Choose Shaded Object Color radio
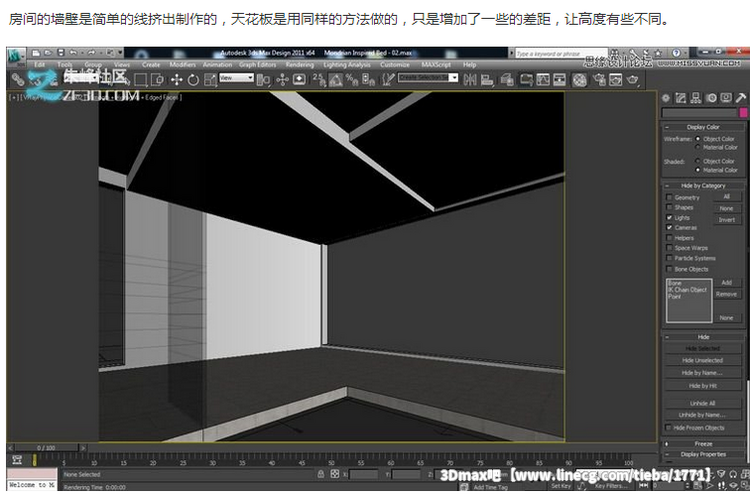This screenshot has height=494, width=750. tap(697, 161)
